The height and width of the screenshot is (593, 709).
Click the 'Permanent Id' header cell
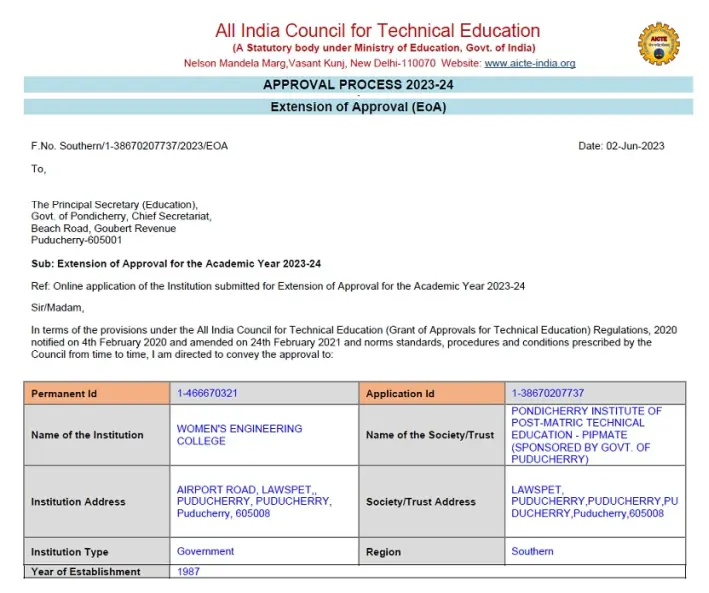coord(97,393)
